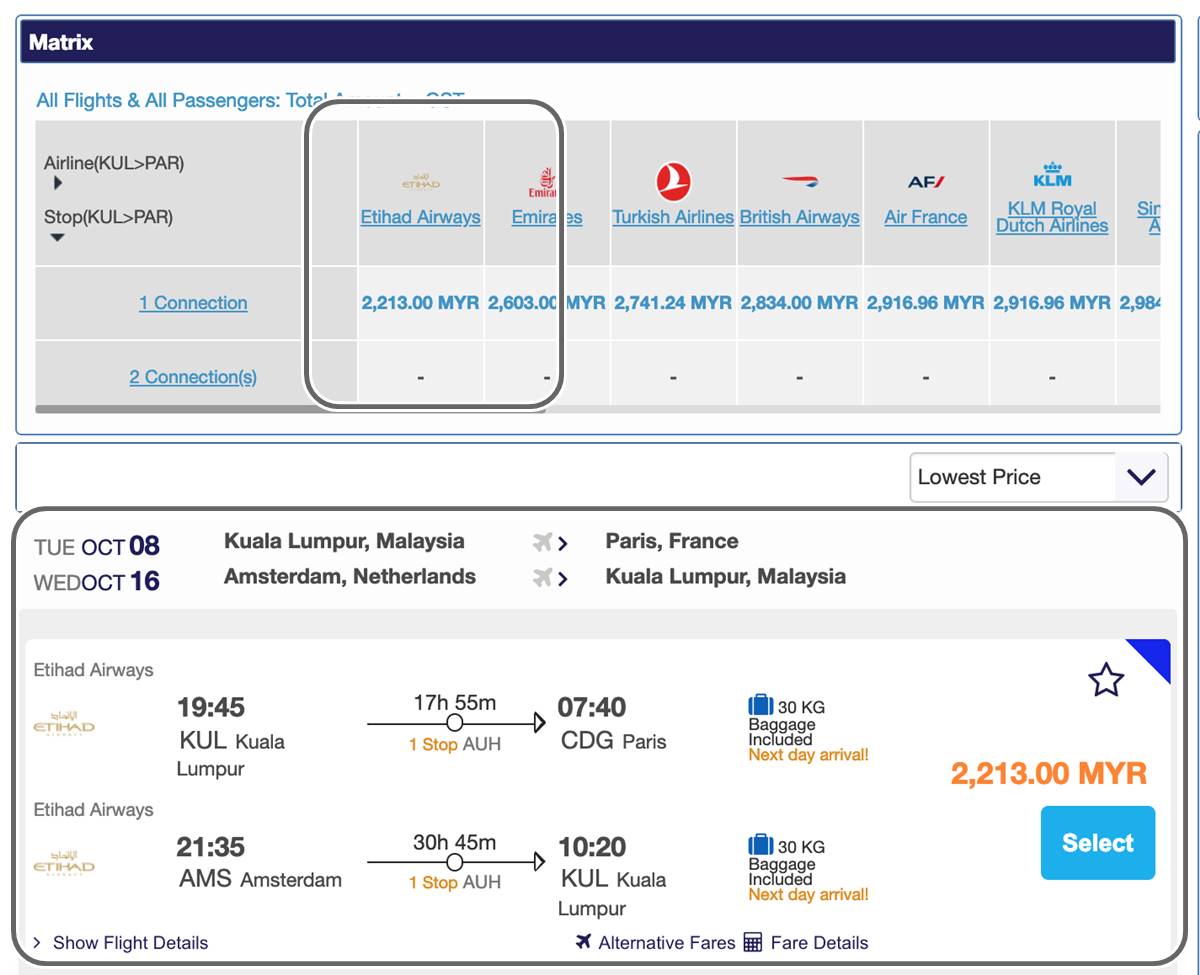This screenshot has height=975, width=1200.
Task: Open the Etihad Airways link
Action: click(x=420, y=217)
